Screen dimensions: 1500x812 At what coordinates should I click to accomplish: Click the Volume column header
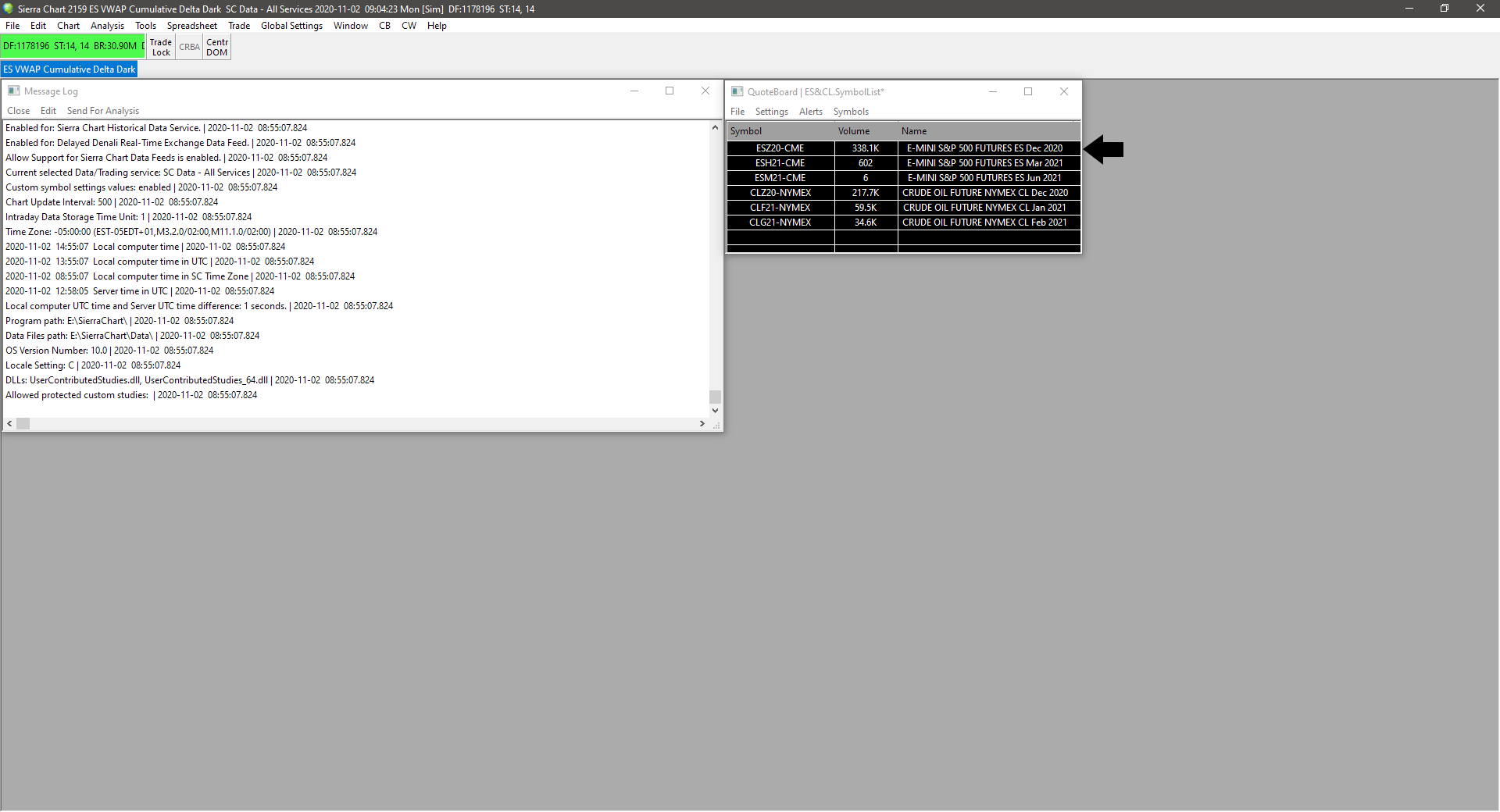click(866, 131)
